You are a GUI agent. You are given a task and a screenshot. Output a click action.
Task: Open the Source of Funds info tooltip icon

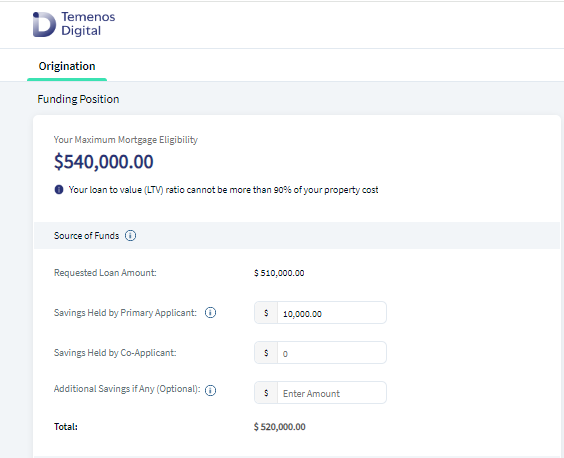coord(130,236)
